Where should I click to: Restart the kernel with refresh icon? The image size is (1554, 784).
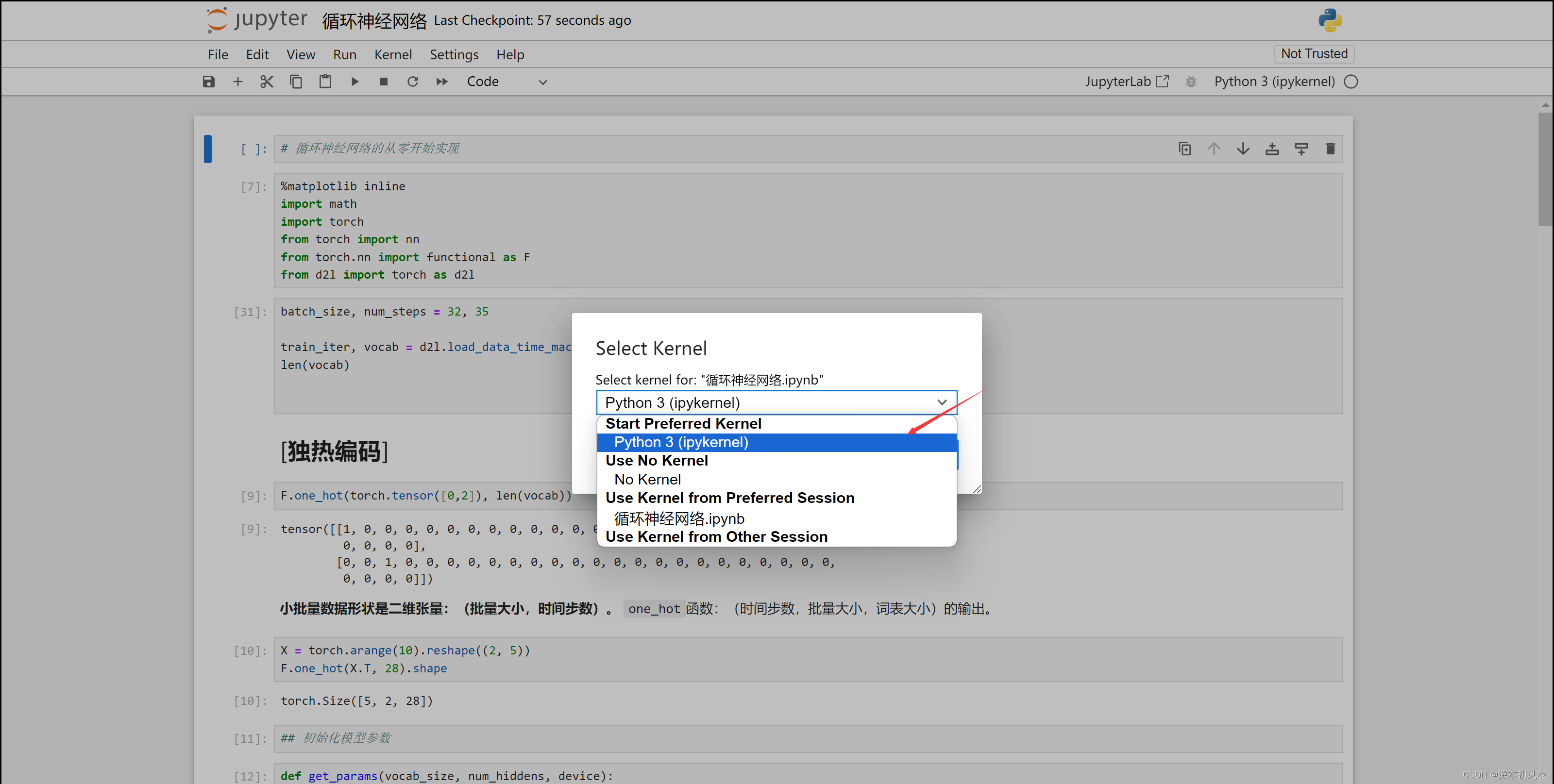413,82
